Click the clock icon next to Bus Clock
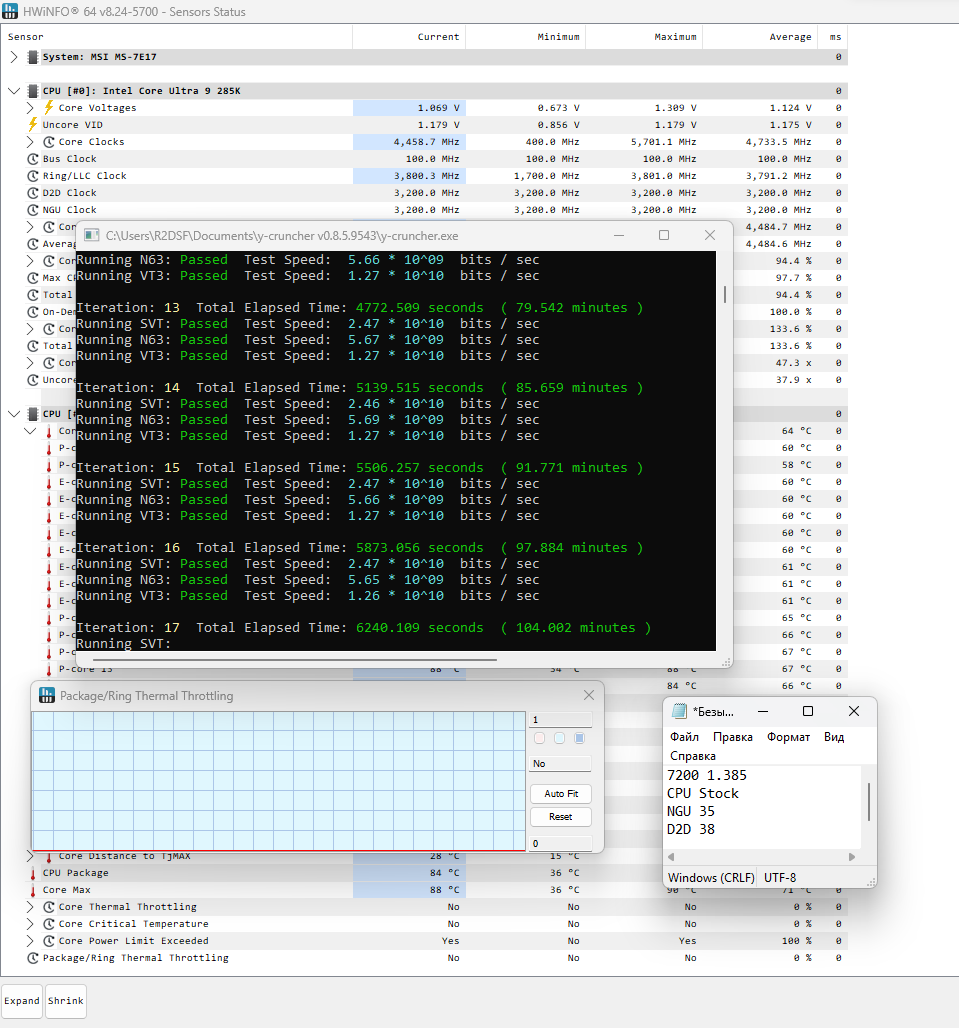The image size is (959, 1028). coord(33,159)
